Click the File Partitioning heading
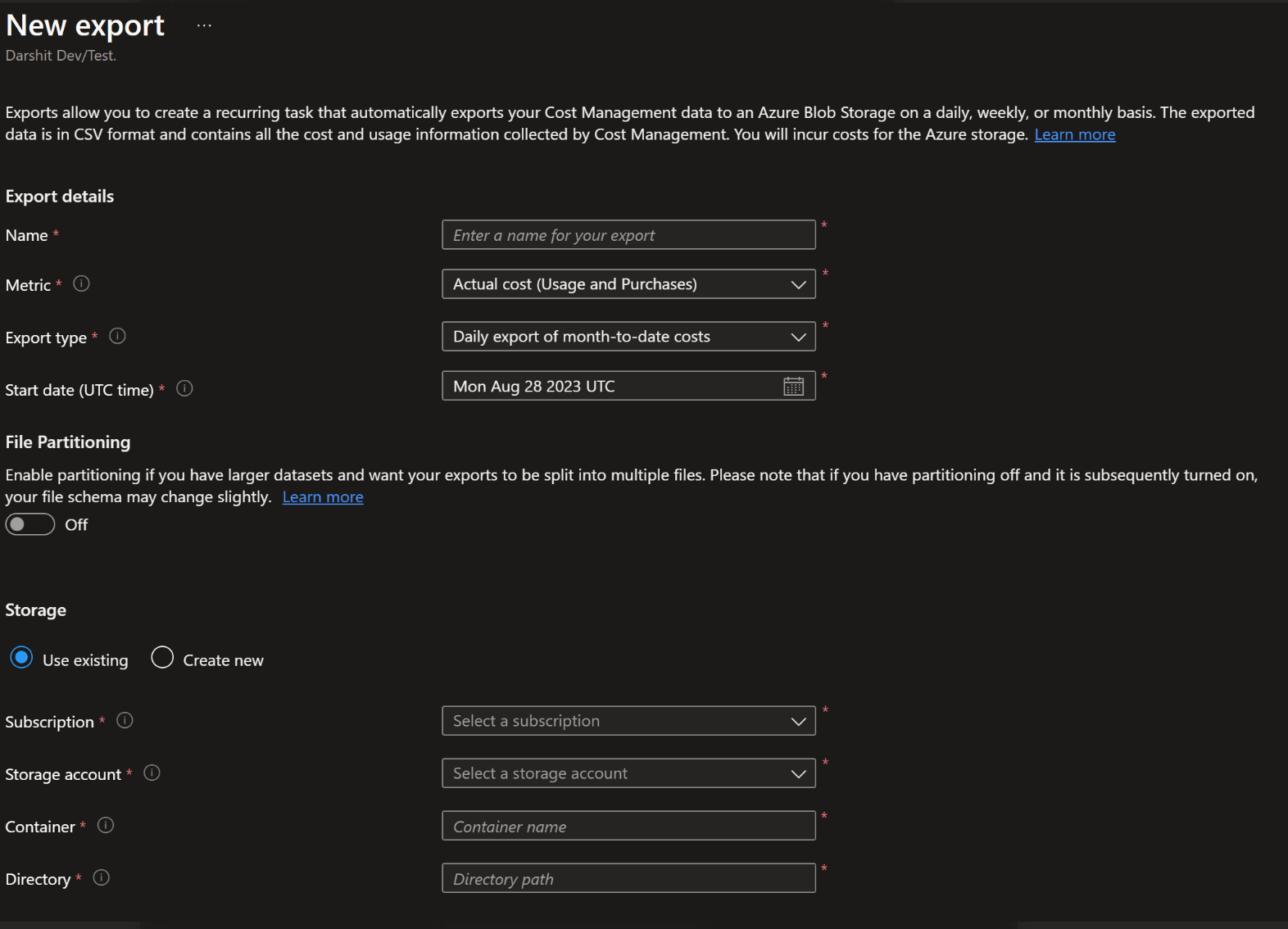Image resolution: width=1288 pixels, height=929 pixels. [x=68, y=442]
